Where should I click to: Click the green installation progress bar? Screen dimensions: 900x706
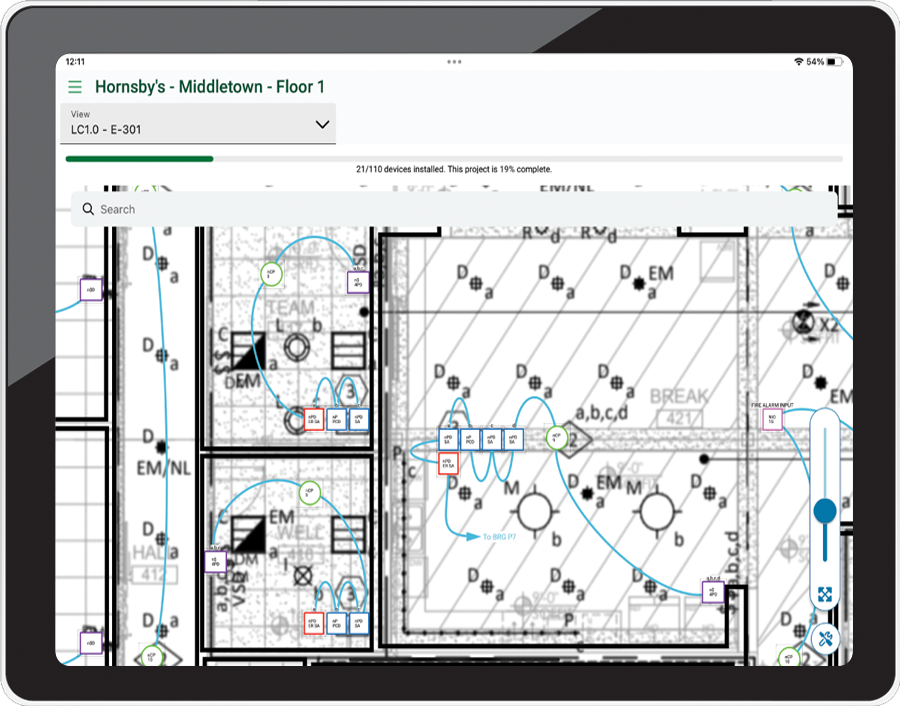(140, 158)
